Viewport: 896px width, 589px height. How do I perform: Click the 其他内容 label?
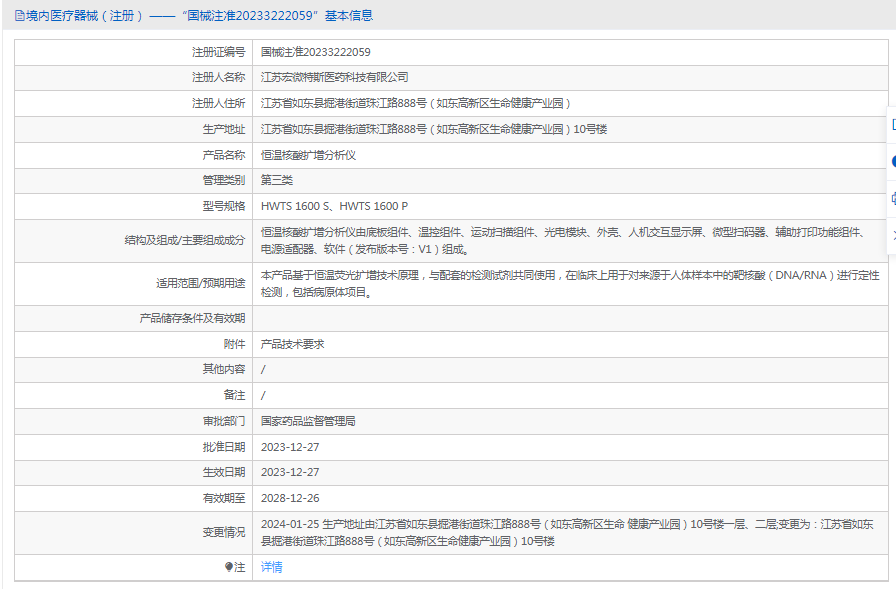223,370
